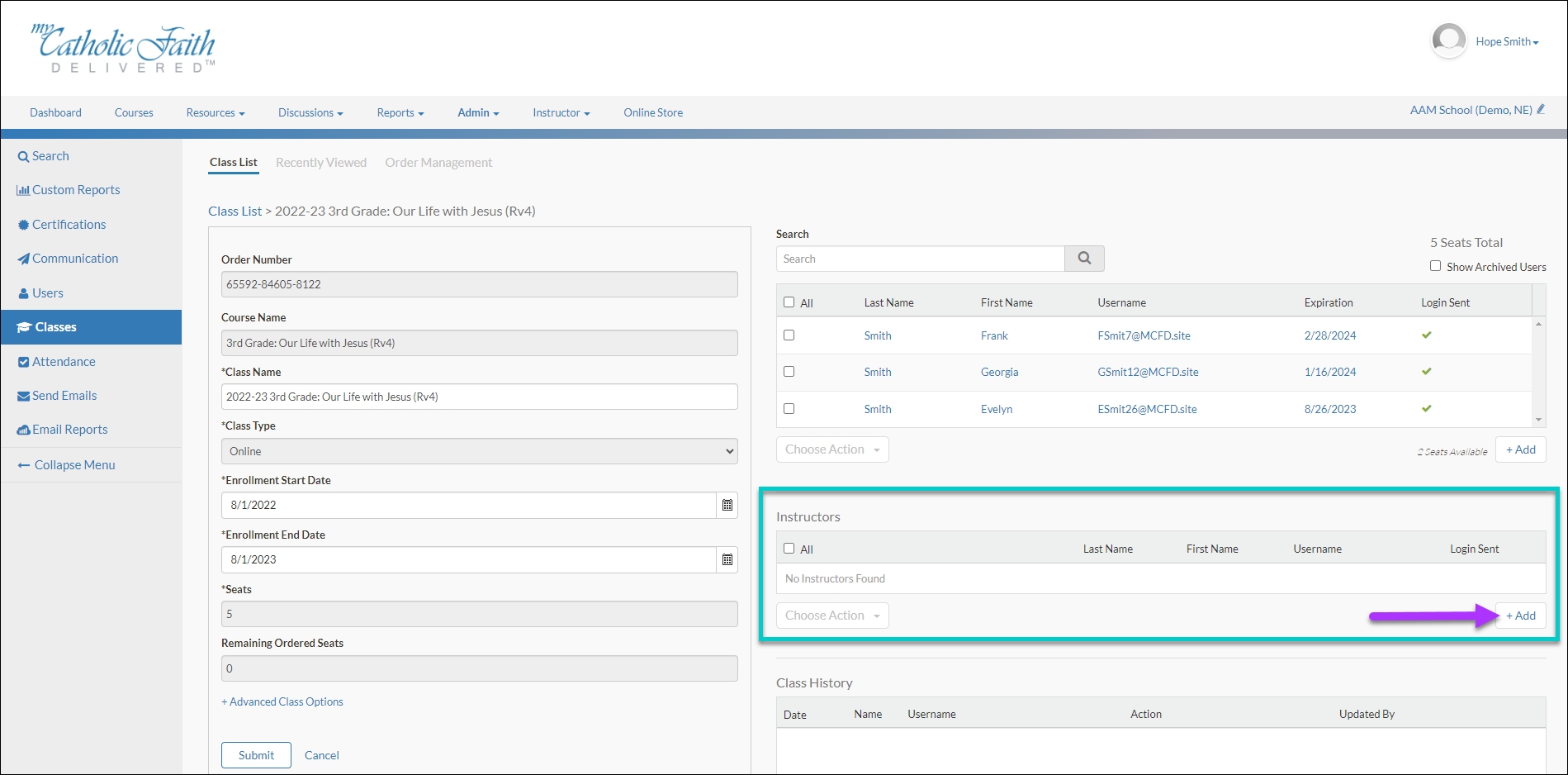Click the magnifier search button

[1084, 259]
